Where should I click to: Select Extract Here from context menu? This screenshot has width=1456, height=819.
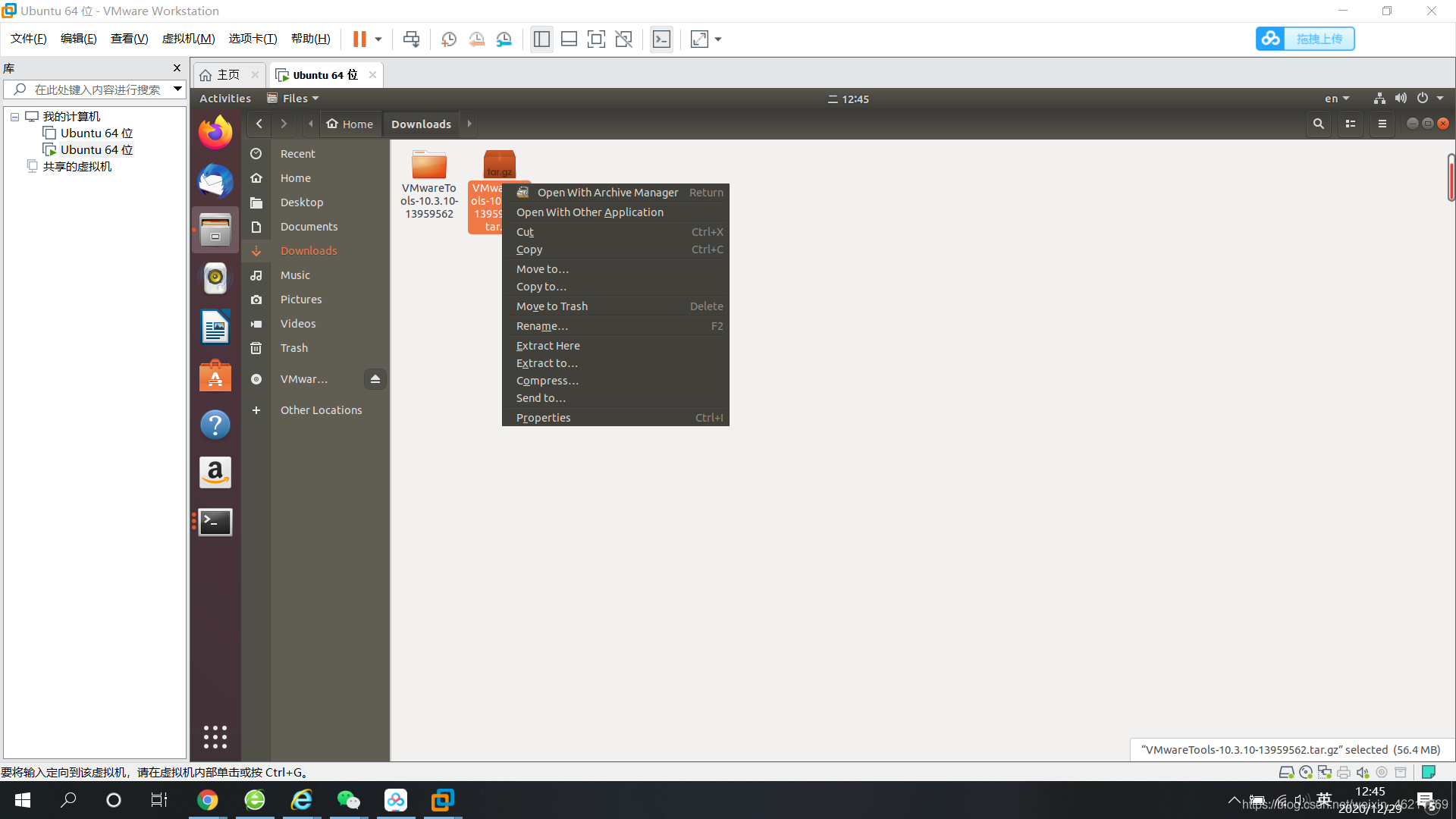pos(548,345)
